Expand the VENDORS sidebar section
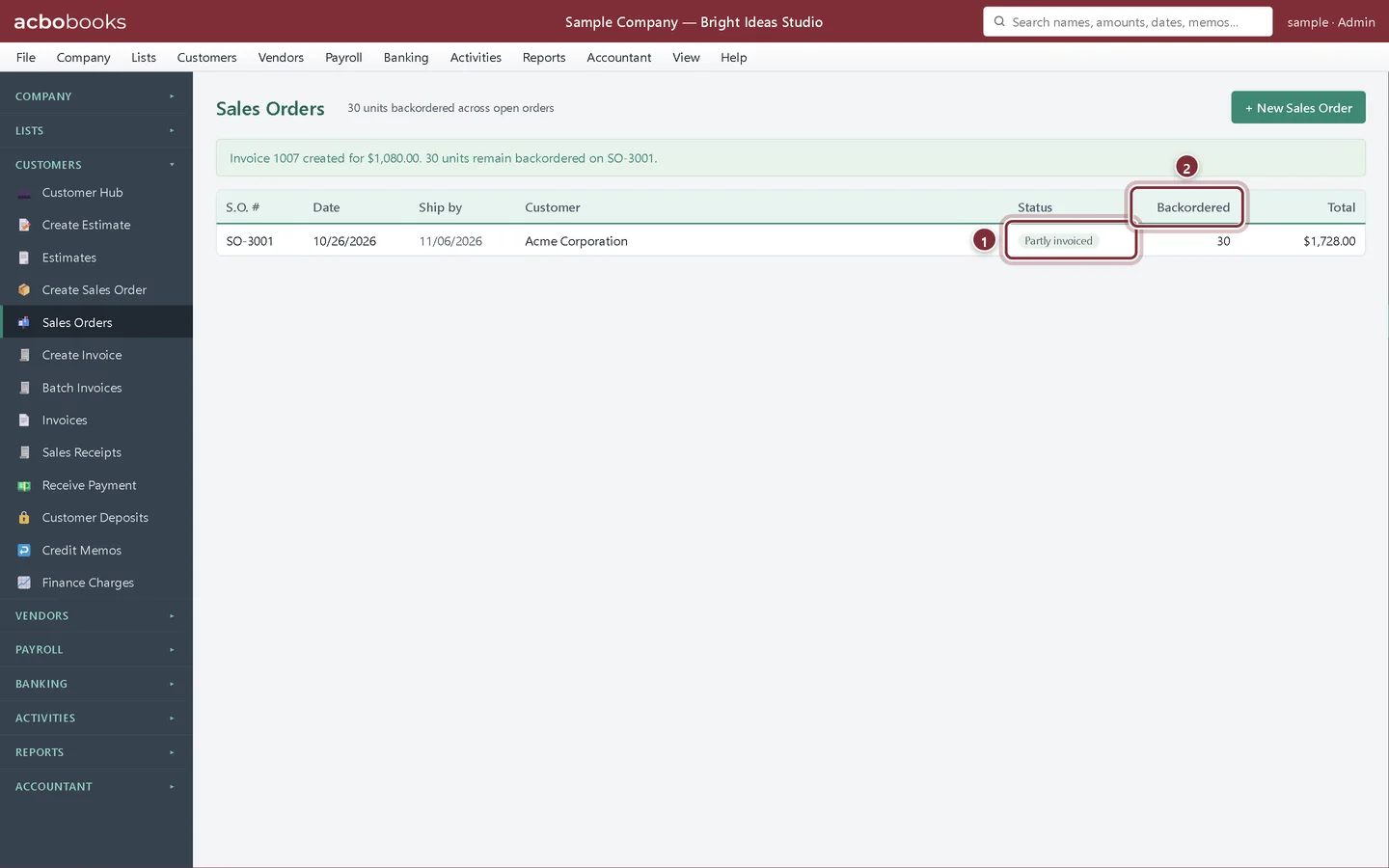Screen dimensions: 1389x868 coord(96,615)
